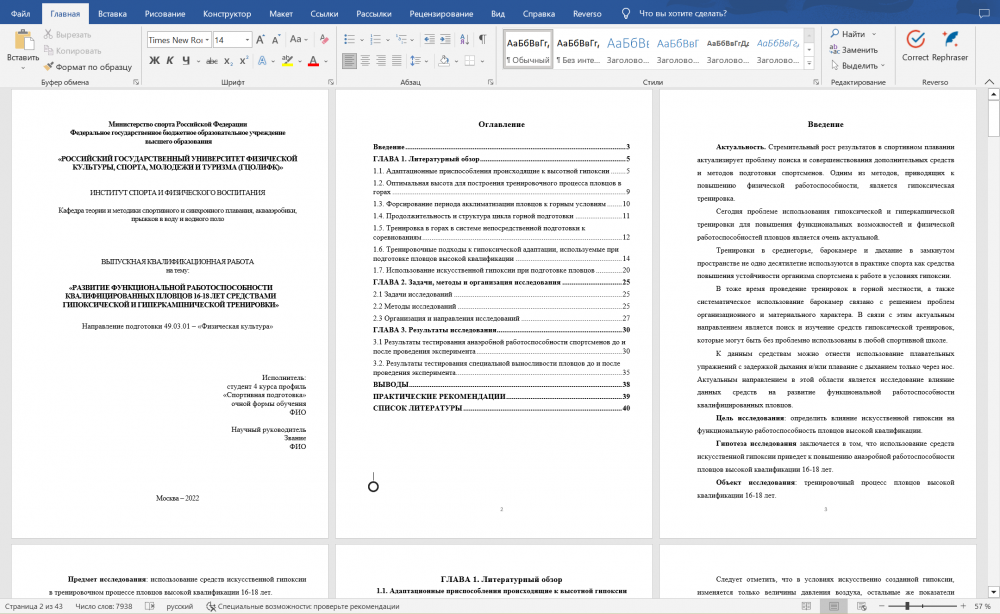
Task: Start a numbered list
Action: point(375,40)
